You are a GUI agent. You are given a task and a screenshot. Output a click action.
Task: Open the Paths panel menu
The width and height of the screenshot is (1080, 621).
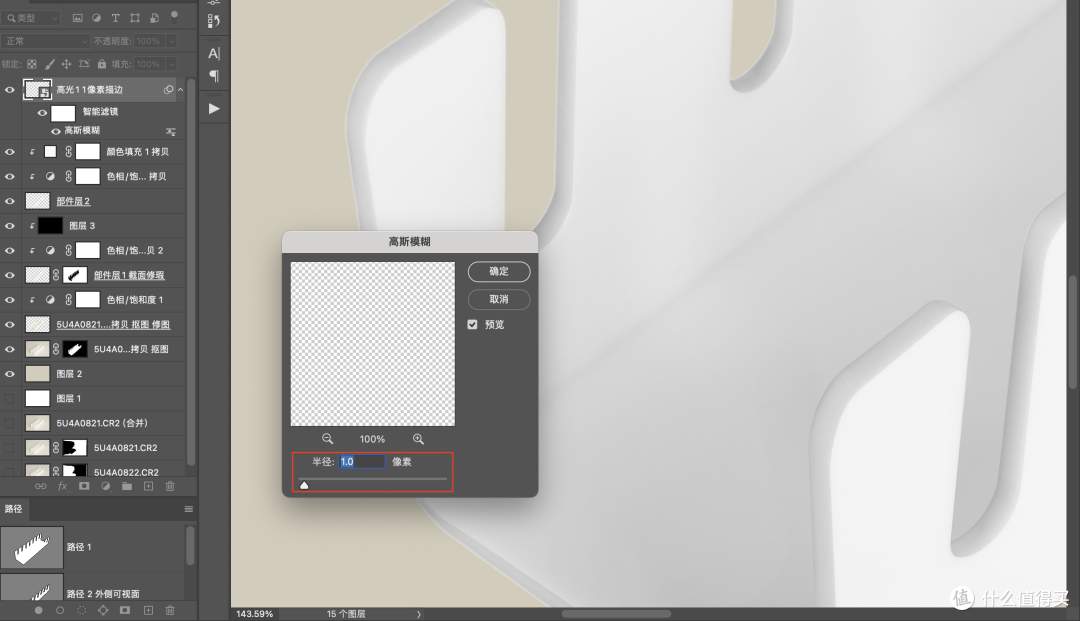(189, 509)
